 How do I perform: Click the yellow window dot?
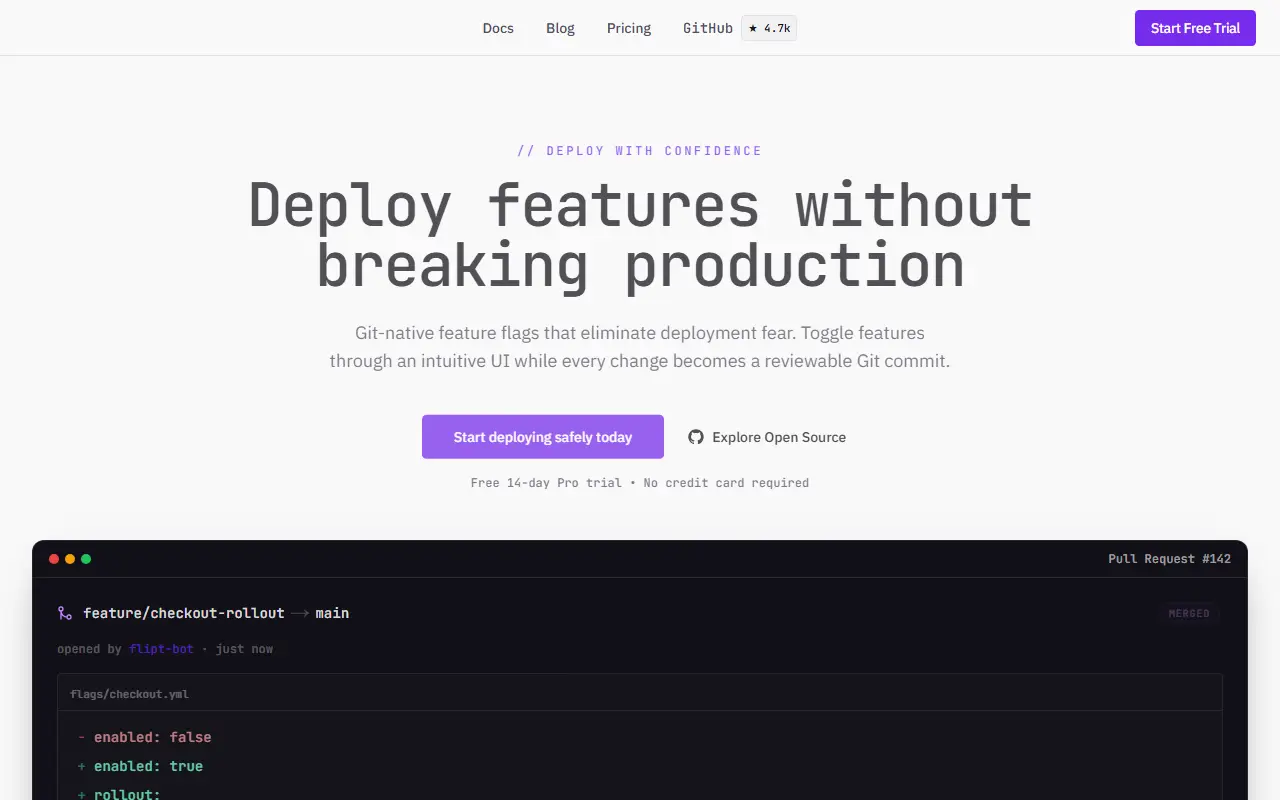tap(70, 559)
